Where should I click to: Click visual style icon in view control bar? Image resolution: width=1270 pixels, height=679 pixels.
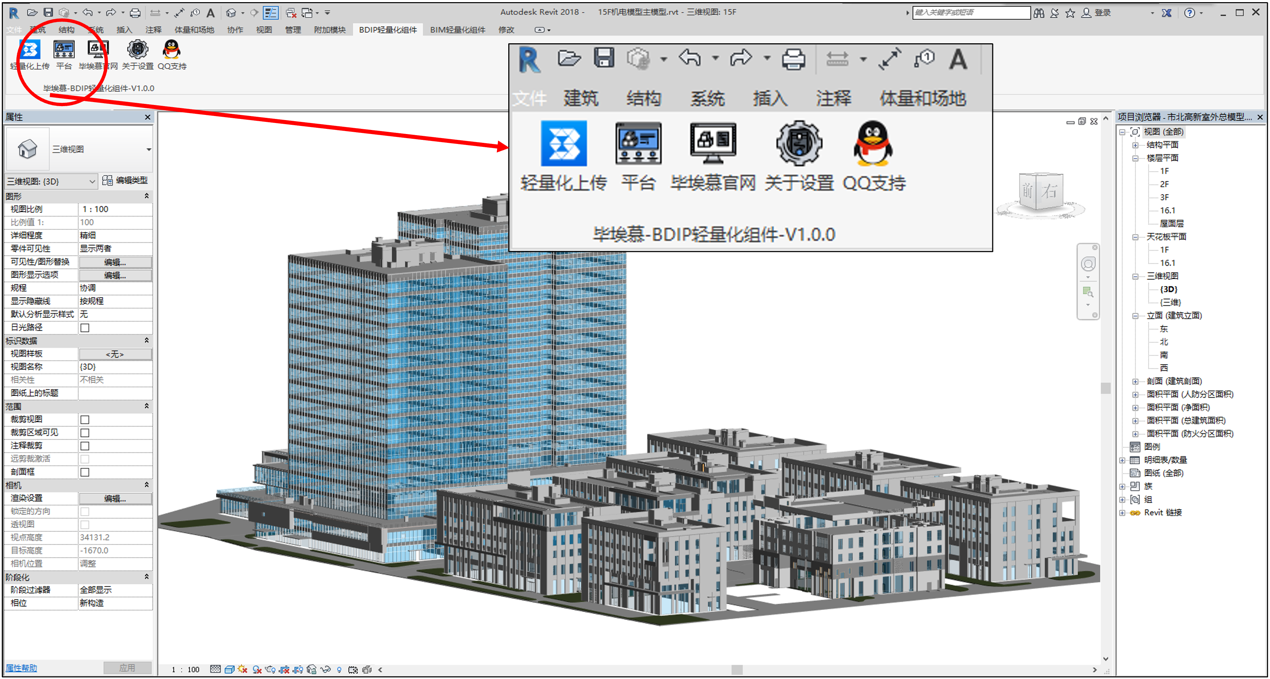click(x=230, y=670)
